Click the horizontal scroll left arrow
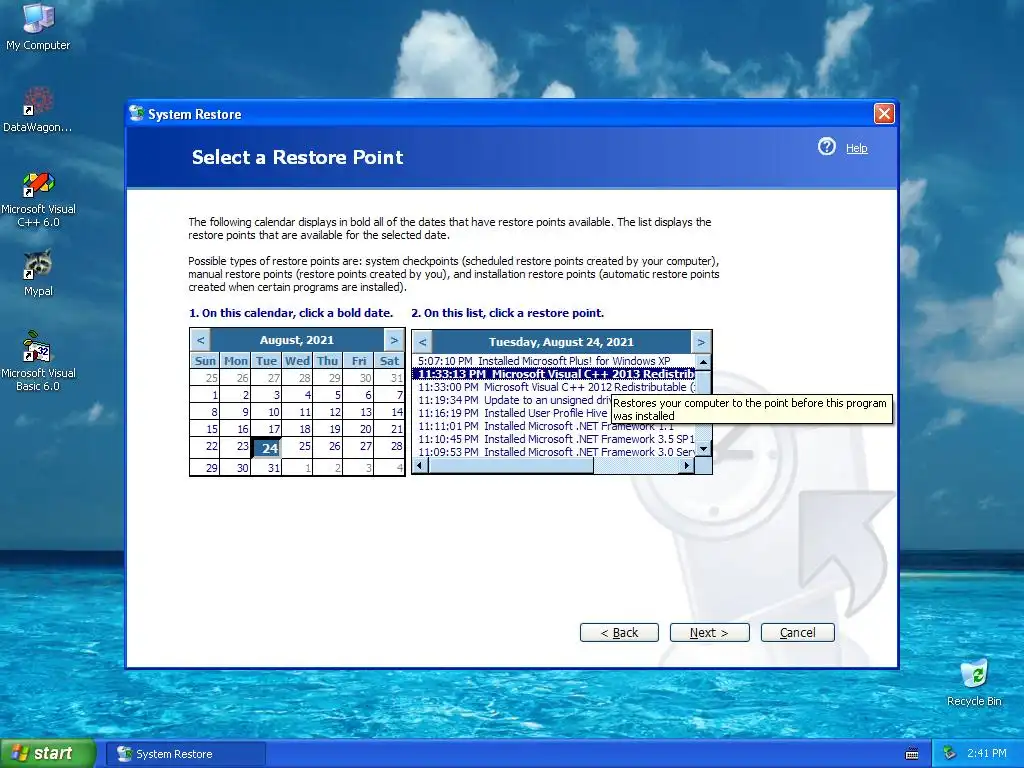Screen dimensions: 1024x768 pyautogui.click(x=421, y=465)
